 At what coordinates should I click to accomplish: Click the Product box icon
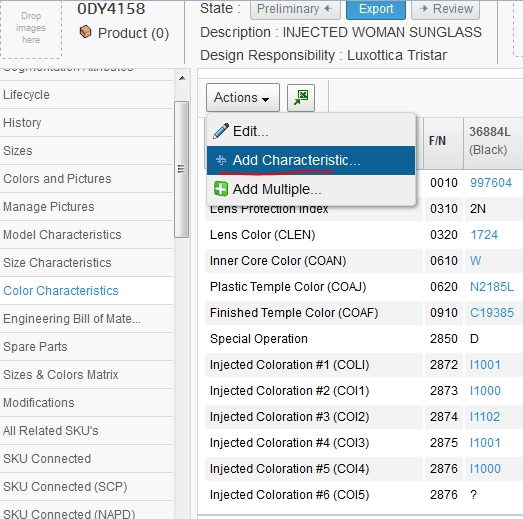85,32
